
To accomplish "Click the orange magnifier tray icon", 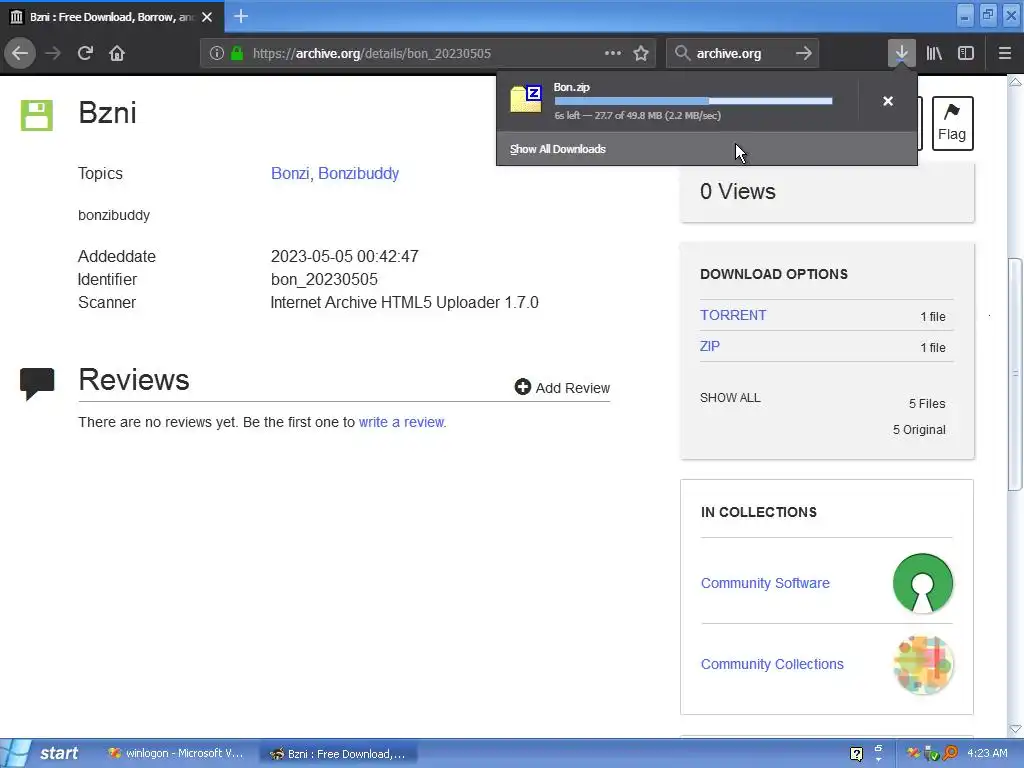I will 950,753.
